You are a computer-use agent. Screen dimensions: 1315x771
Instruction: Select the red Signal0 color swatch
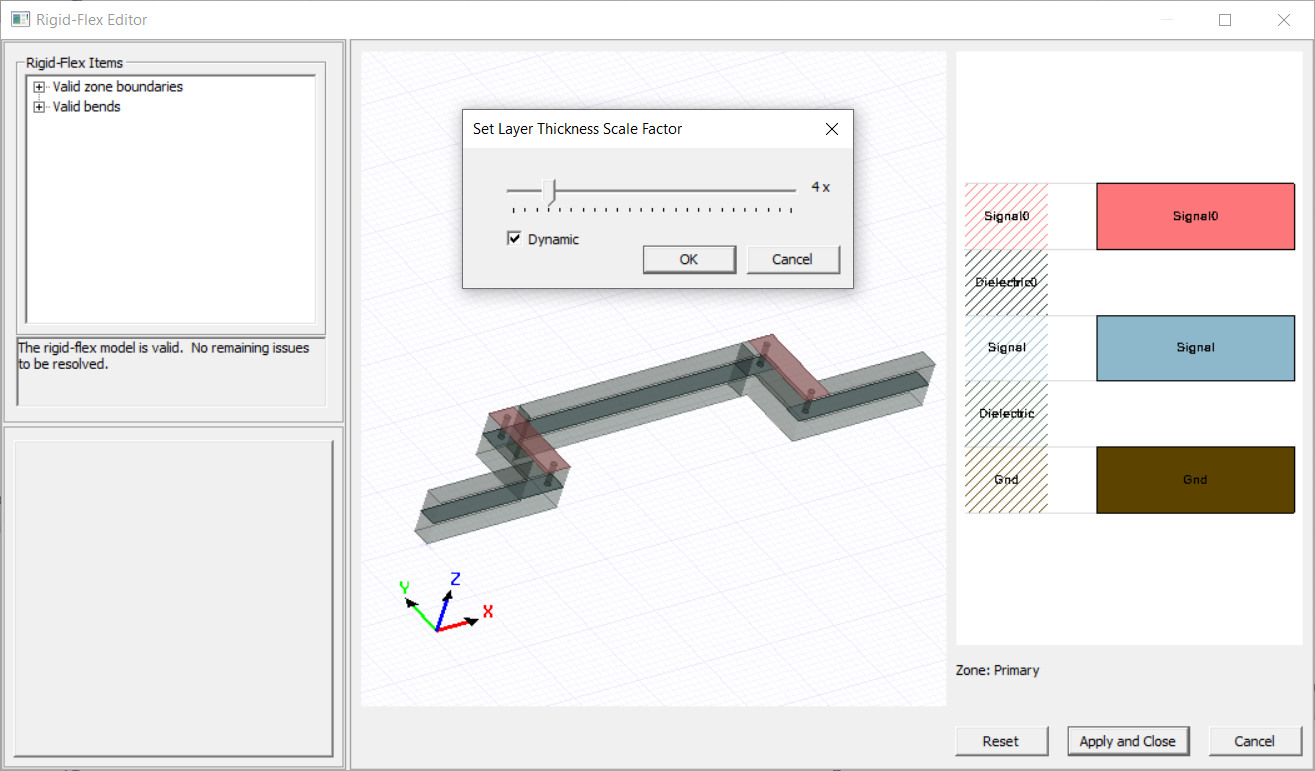(1195, 216)
